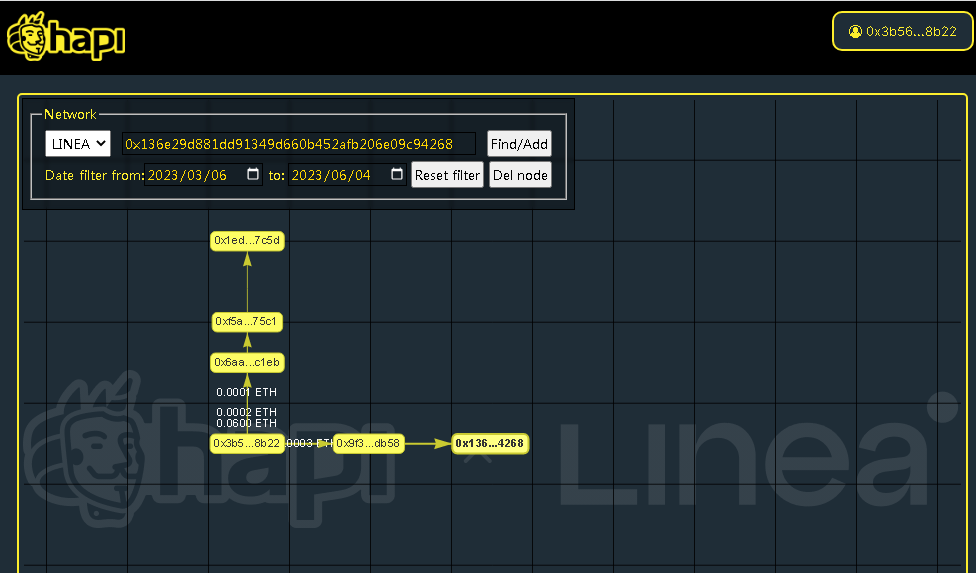Click the to date field 2023/06/04
The height and width of the screenshot is (573, 976).
(347, 175)
